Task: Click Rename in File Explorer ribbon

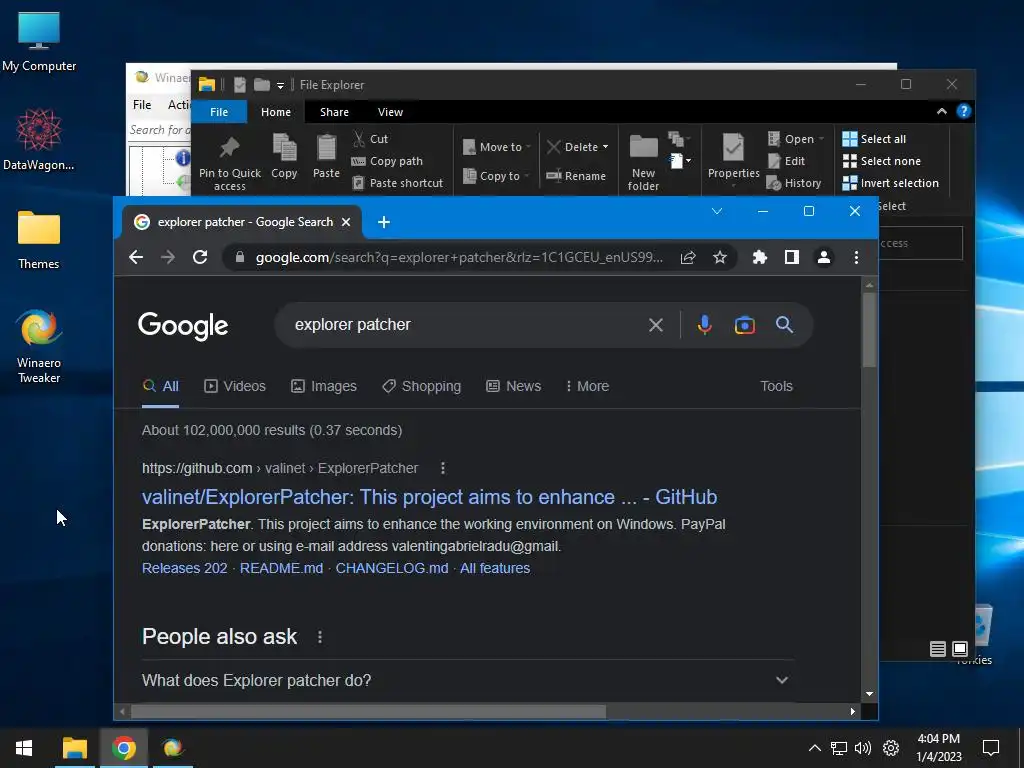Action: tap(576, 176)
